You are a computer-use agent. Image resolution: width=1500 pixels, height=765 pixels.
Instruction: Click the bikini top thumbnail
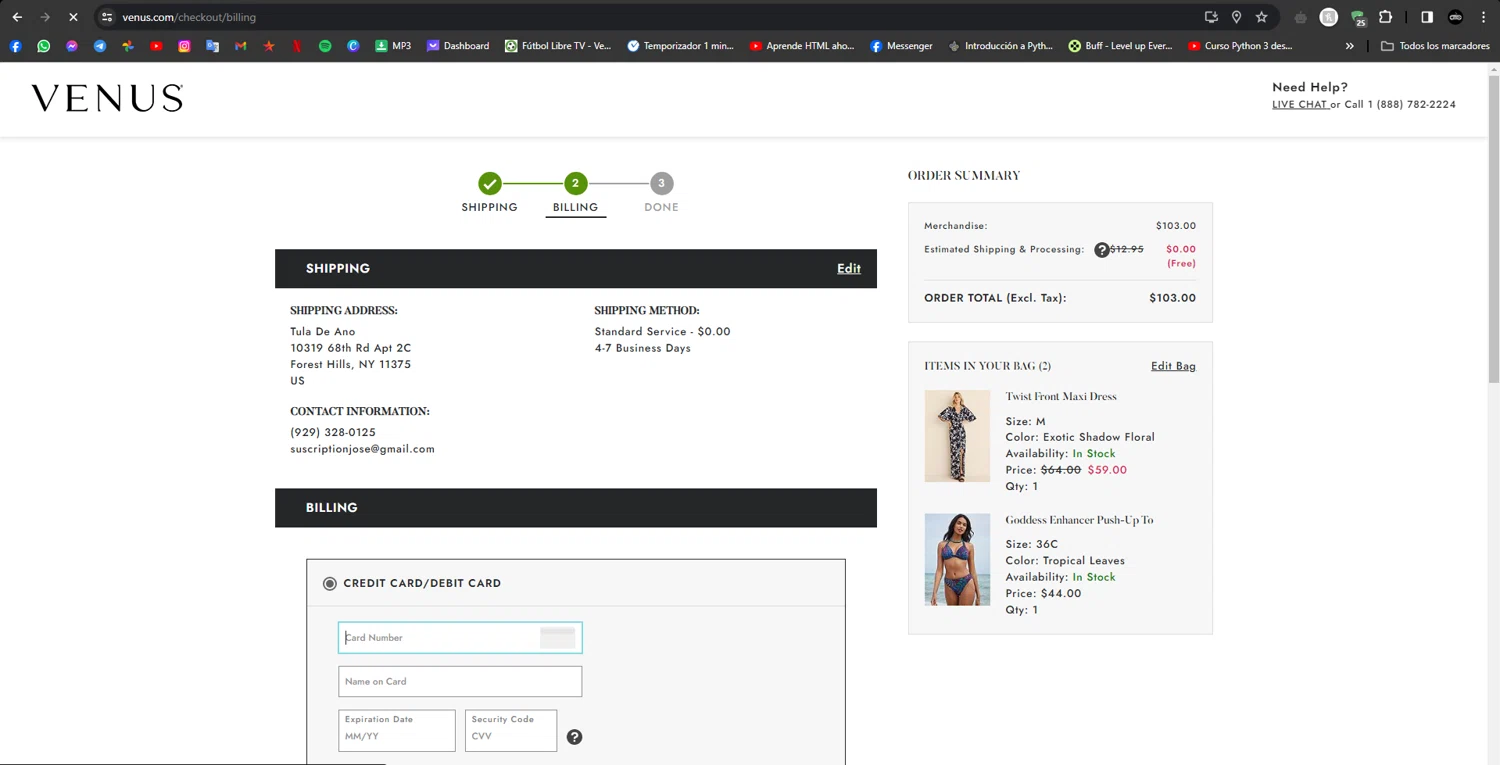coord(957,560)
